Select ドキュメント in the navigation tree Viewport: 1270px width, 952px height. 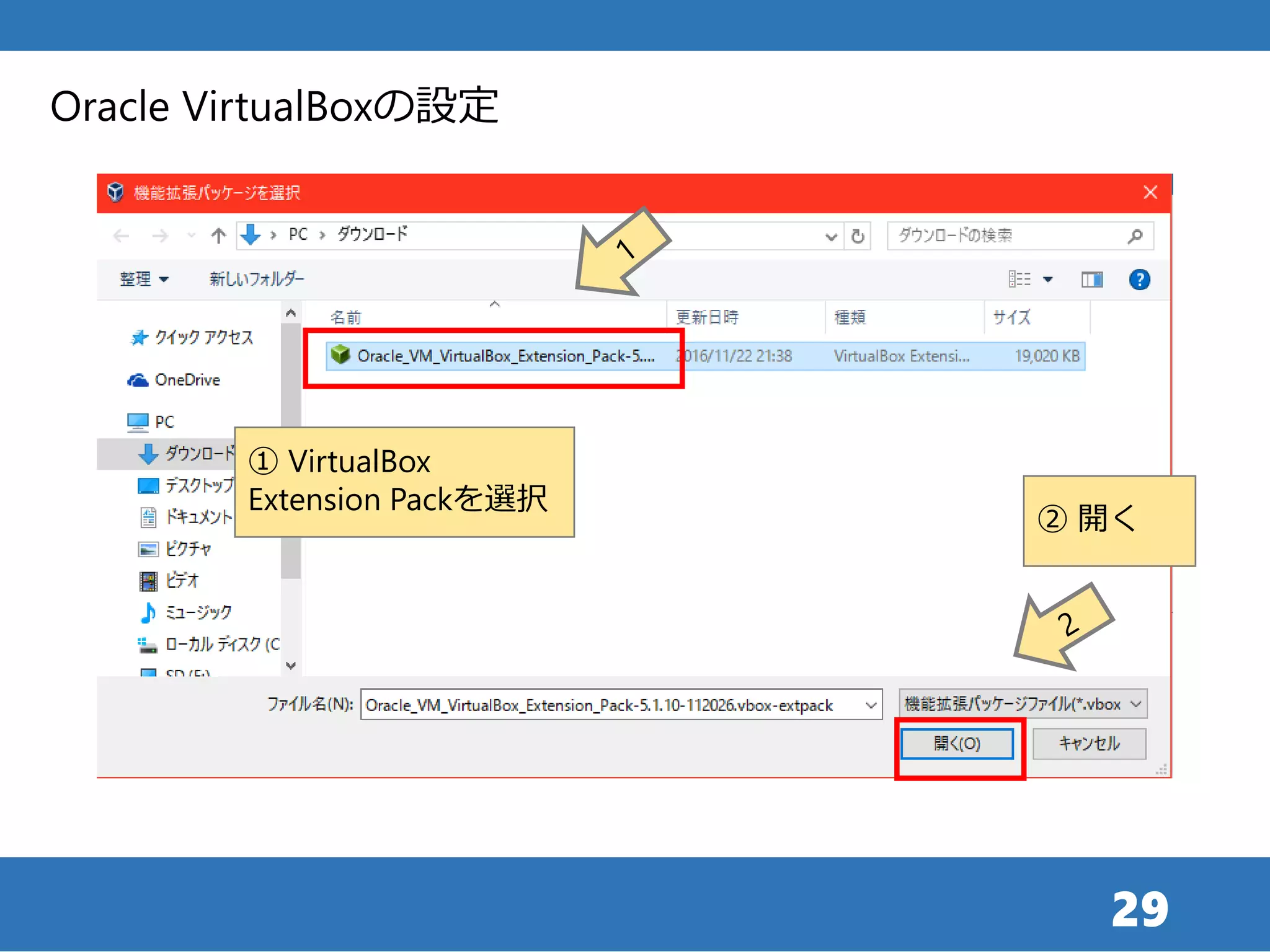click(x=198, y=517)
